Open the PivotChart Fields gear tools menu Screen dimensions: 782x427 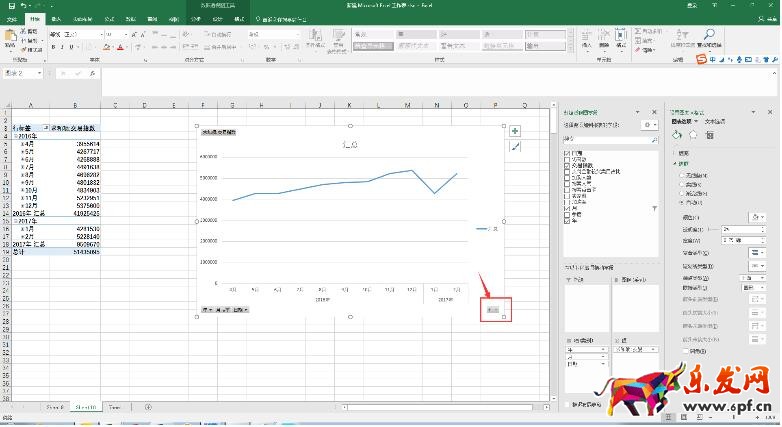click(x=649, y=124)
